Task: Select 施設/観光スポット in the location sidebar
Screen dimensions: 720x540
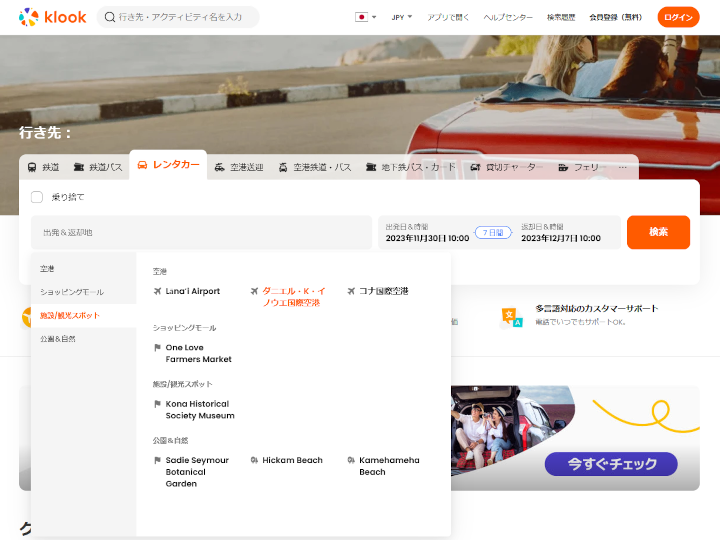Action: pos(70,316)
